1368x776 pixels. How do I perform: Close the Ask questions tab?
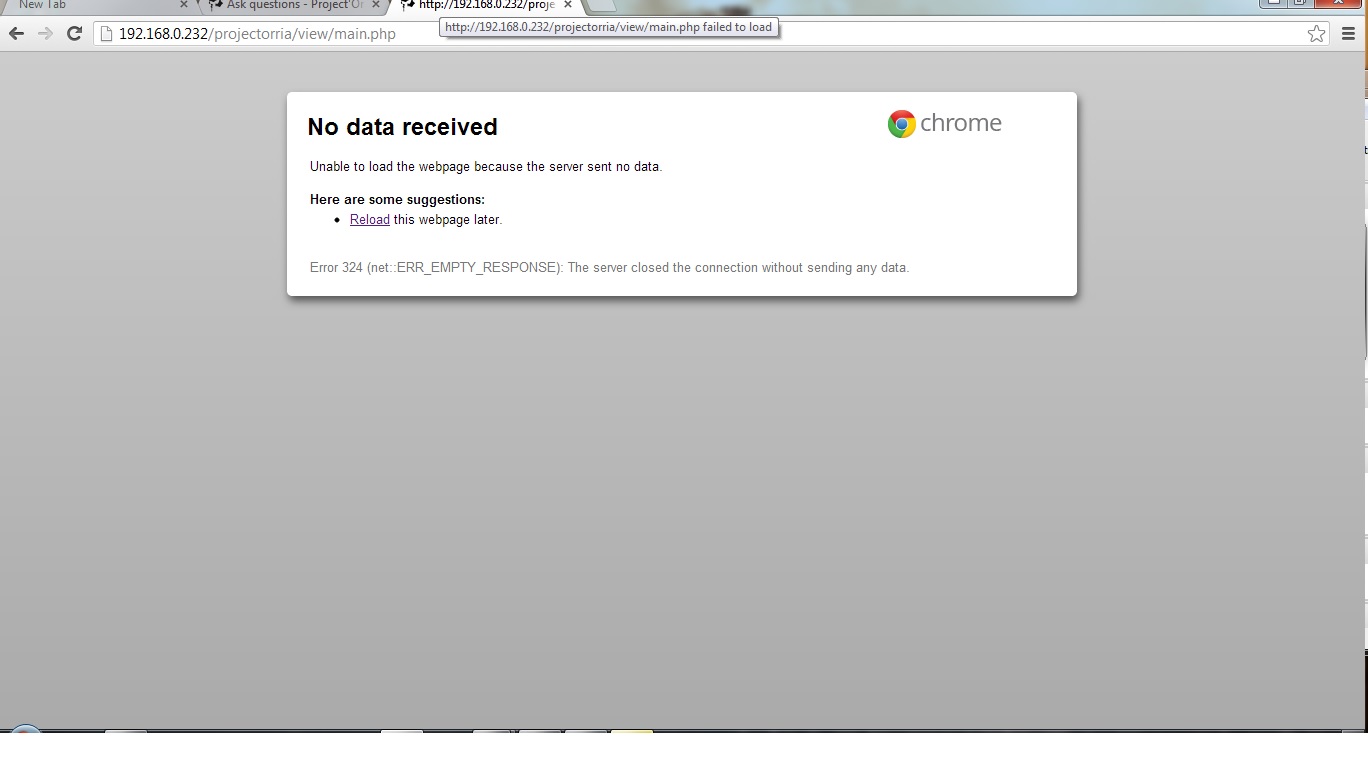click(376, 5)
